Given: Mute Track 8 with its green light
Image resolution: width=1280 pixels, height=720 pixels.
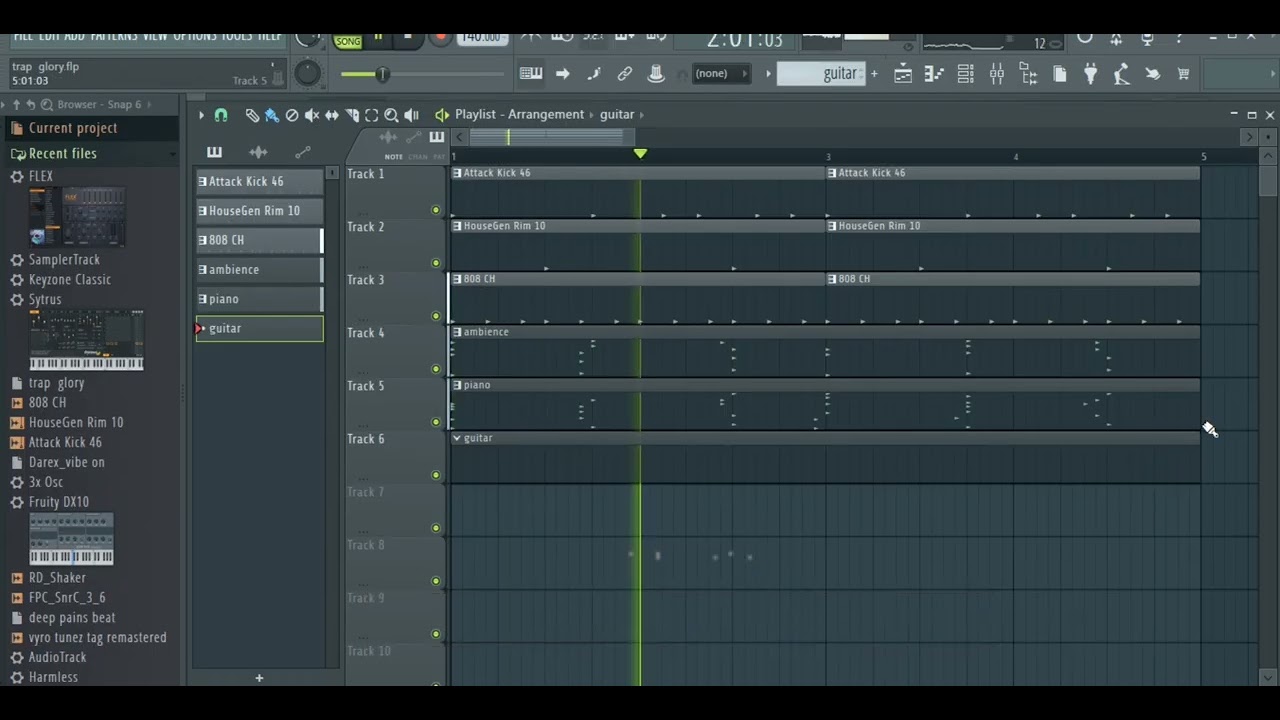Looking at the screenshot, I should (x=435, y=581).
